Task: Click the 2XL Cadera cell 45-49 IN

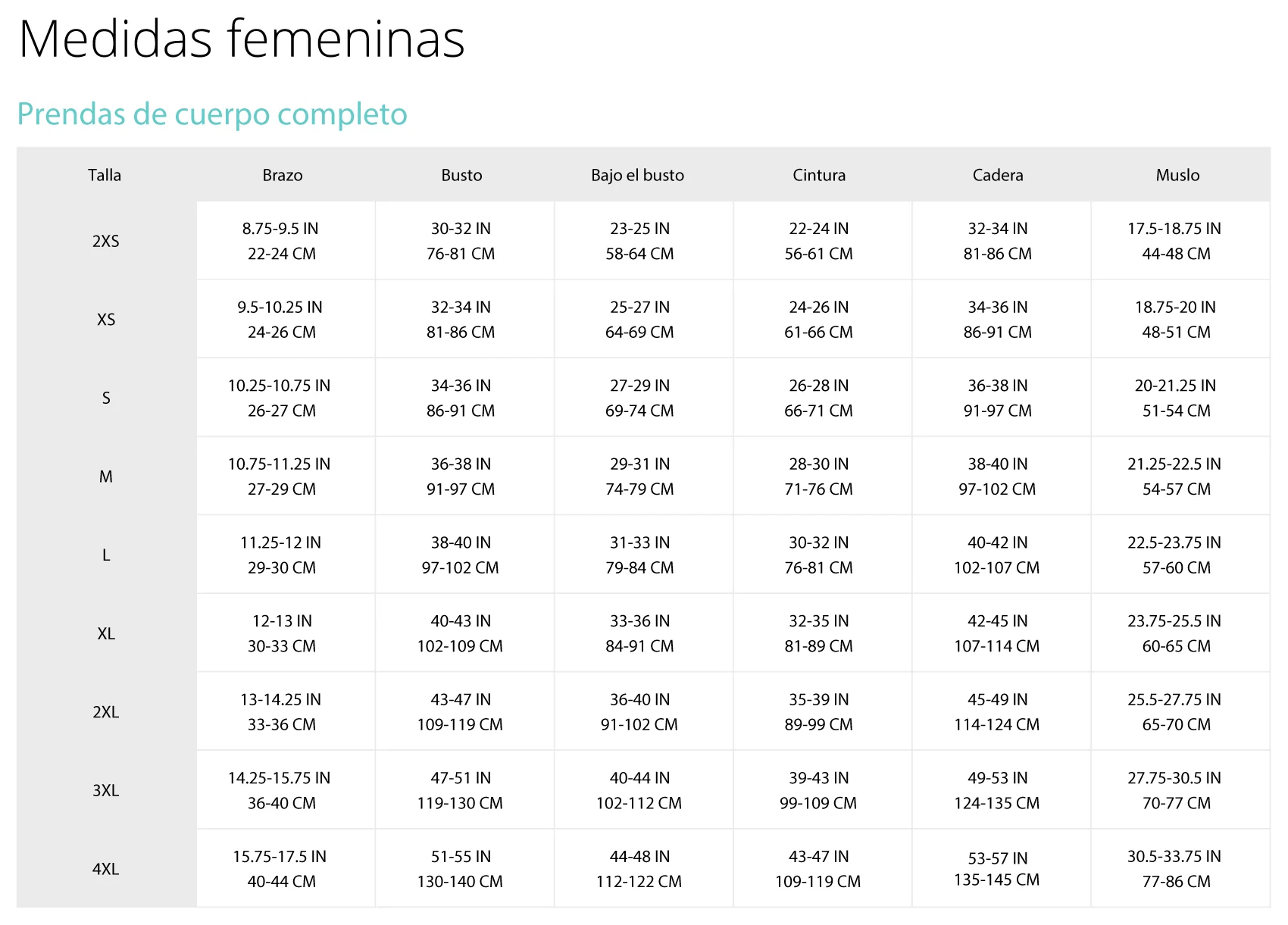Action: coord(998,699)
